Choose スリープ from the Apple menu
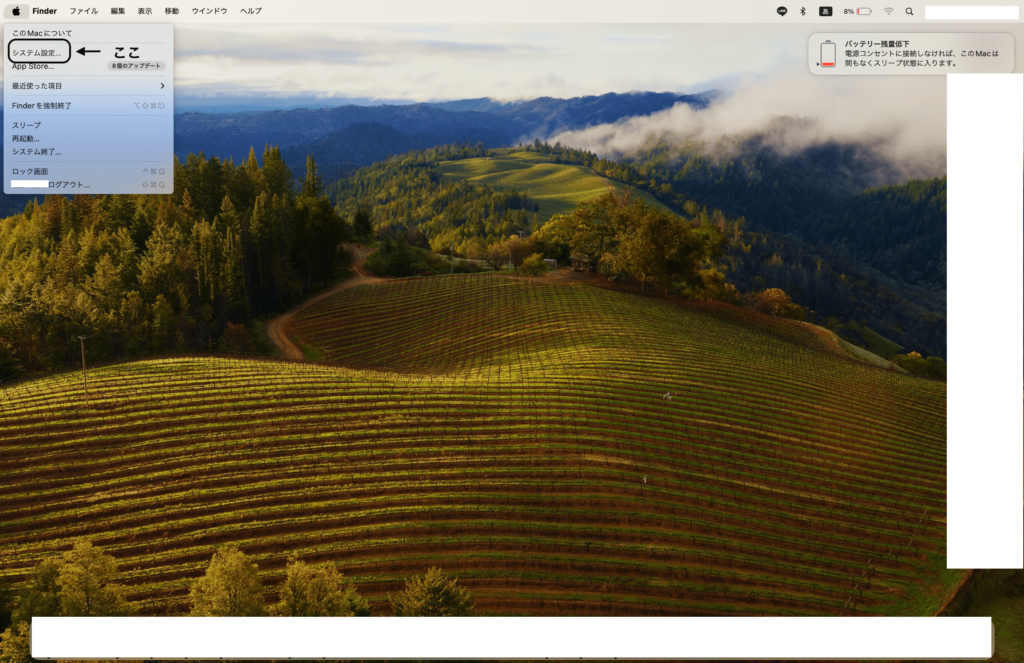The width and height of the screenshot is (1024, 663). coord(88,125)
